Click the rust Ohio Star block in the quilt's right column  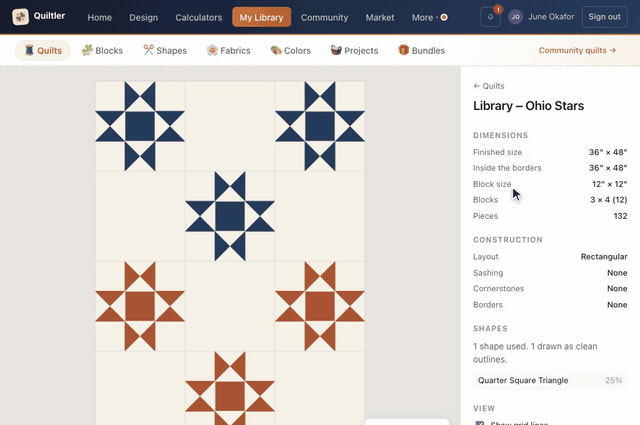pos(320,306)
